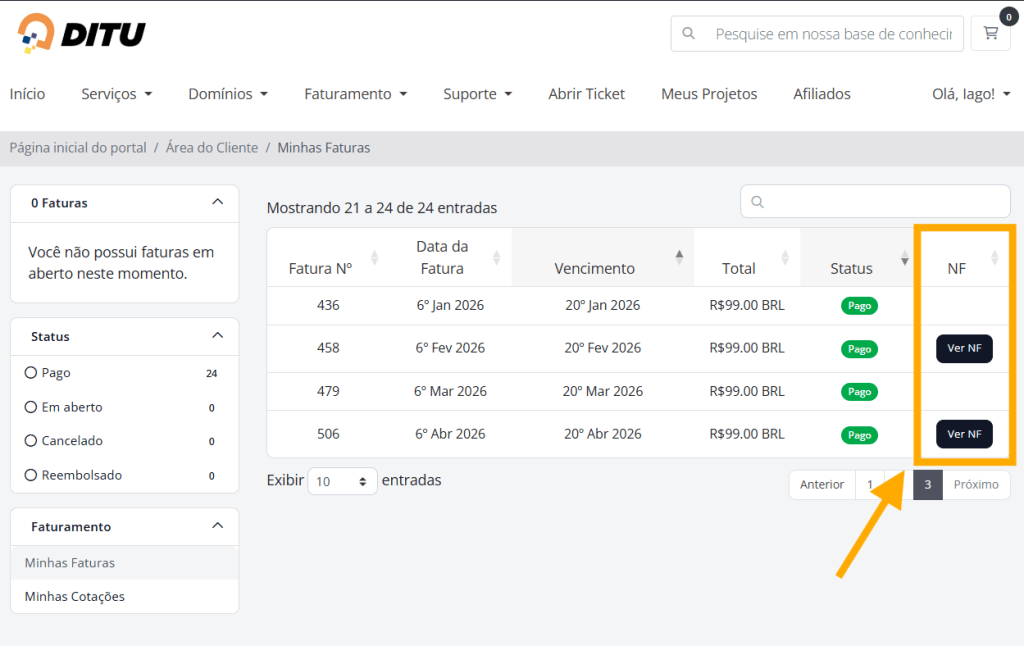Click the 20º Mar 2026 due date
1024x646 pixels.
[603, 391]
